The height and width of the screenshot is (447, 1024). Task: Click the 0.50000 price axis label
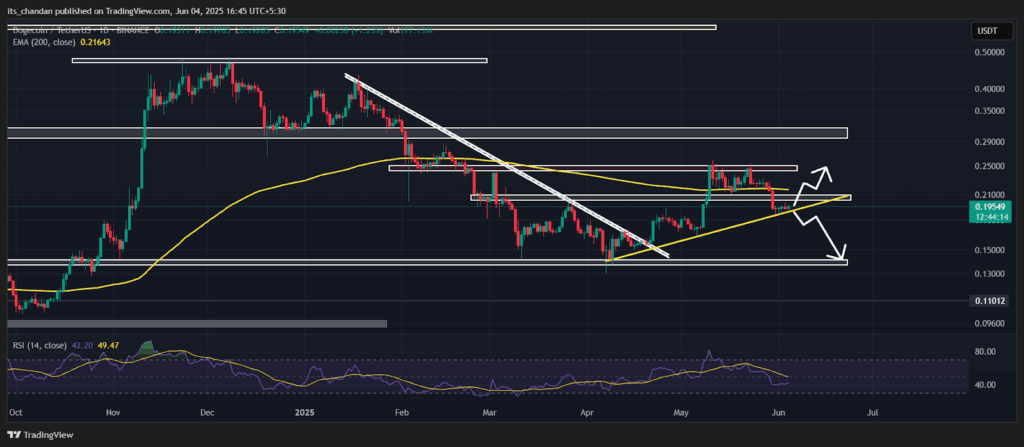(x=989, y=53)
